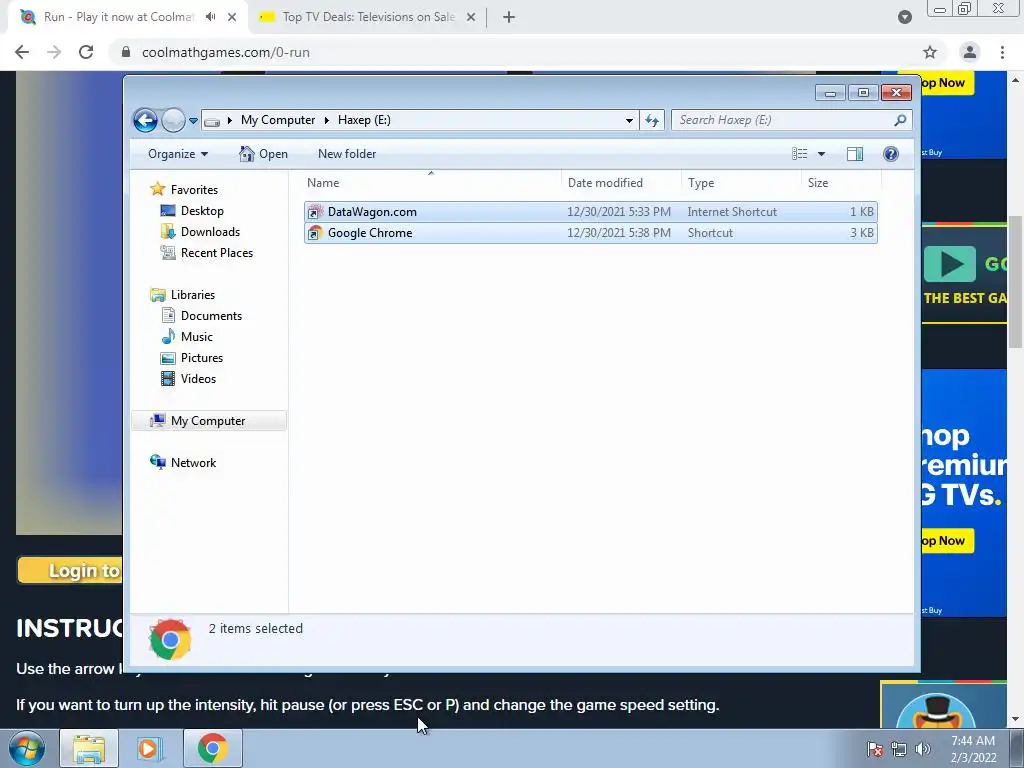
Task: Open Action Center flag in system tray
Action: (875, 749)
